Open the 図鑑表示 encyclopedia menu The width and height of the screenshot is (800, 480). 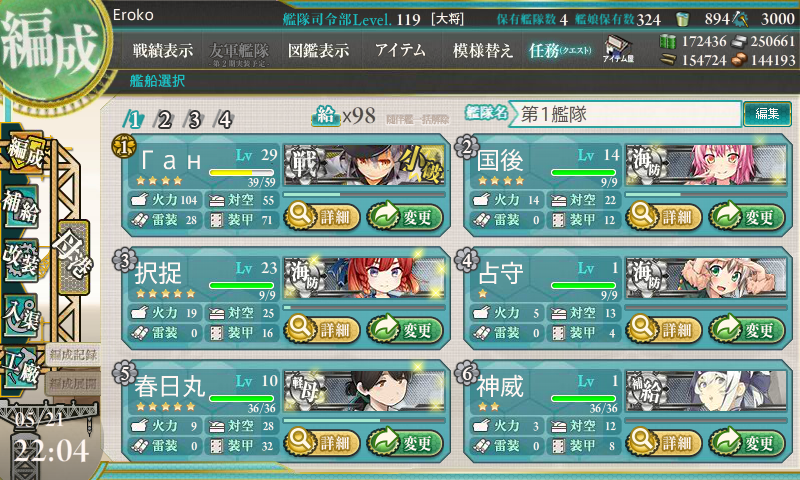click(319, 50)
